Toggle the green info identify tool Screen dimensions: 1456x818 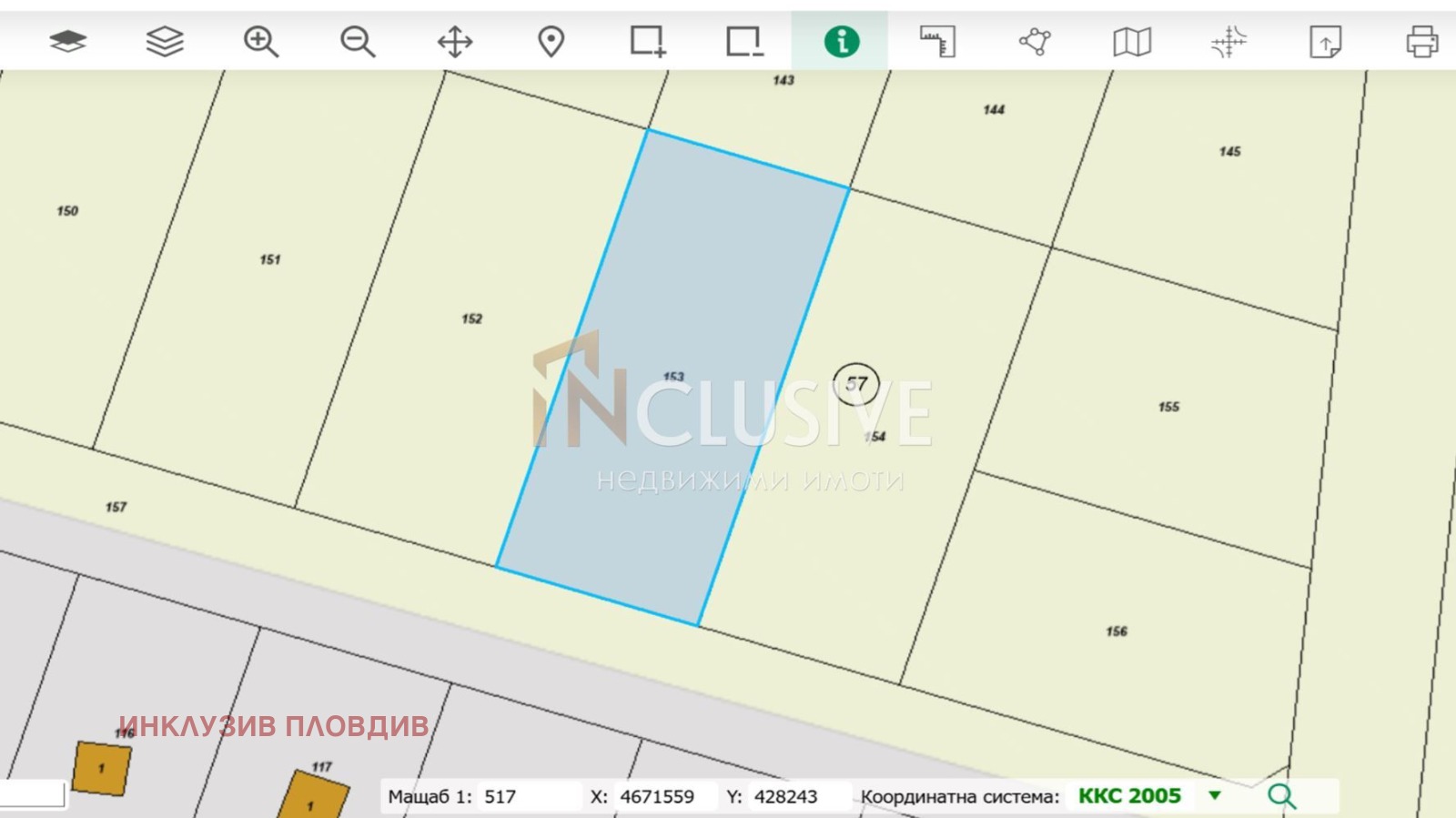click(841, 41)
